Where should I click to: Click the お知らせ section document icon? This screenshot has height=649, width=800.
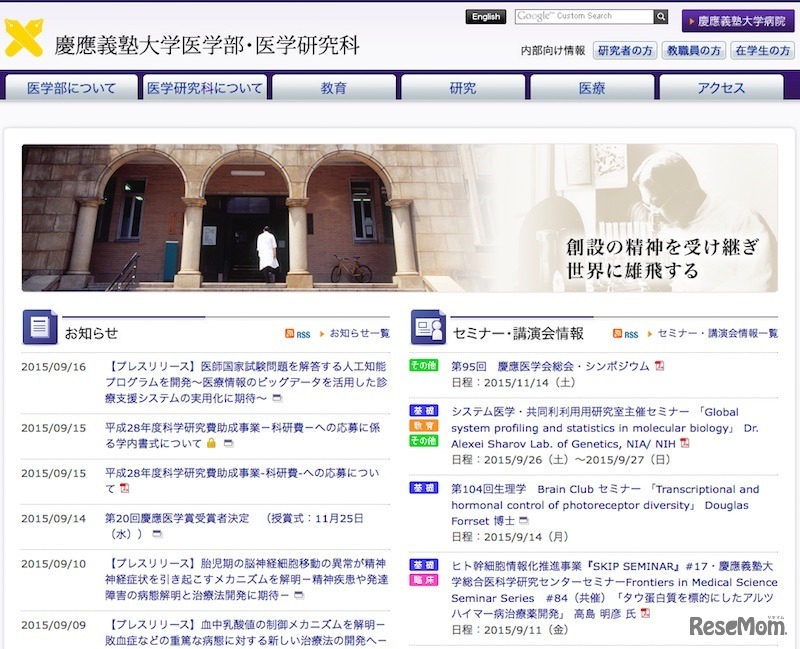coord(39,329)
